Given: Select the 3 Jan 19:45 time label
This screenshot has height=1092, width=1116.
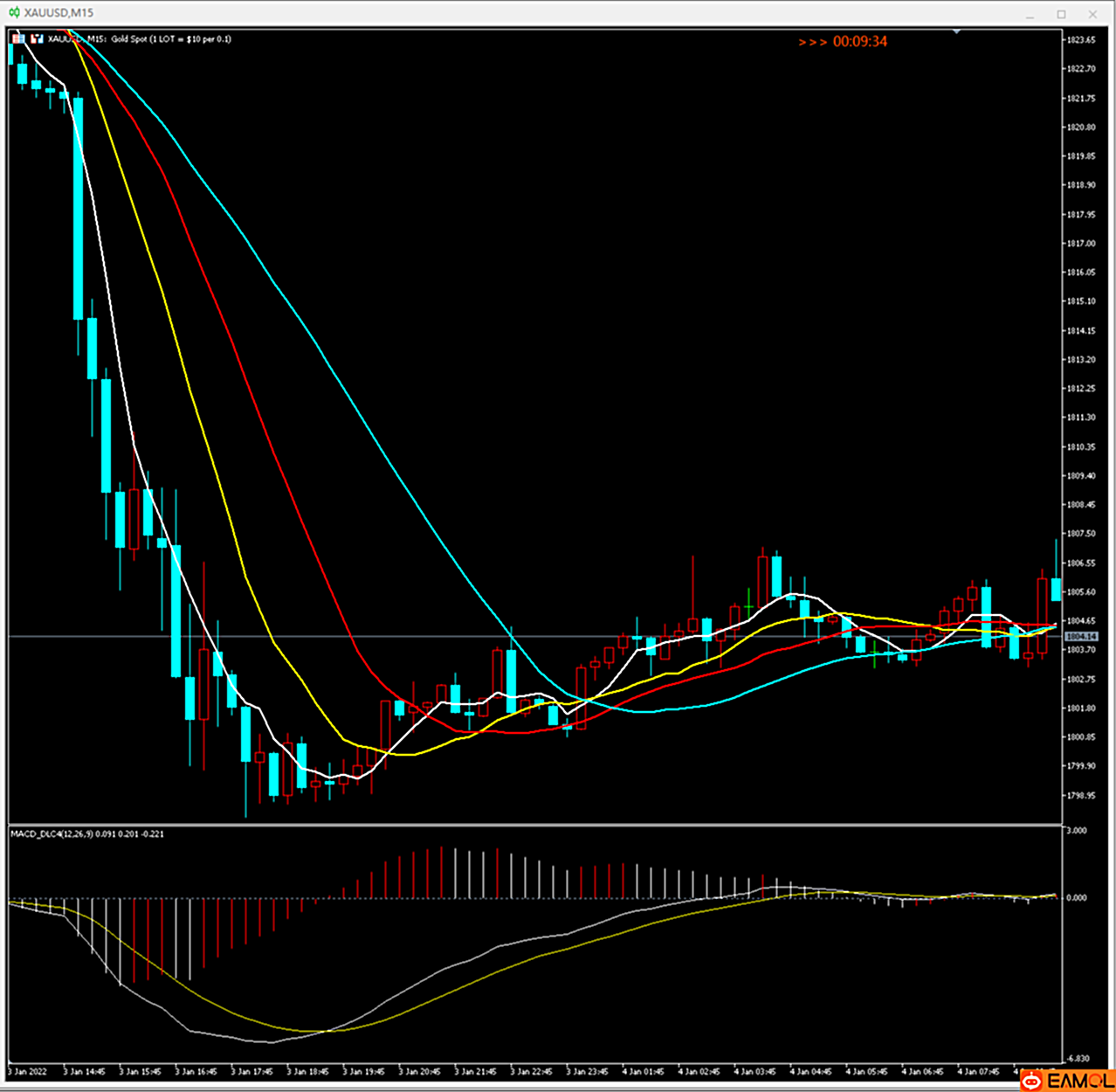Looking at the screenshot, I should [x=363, y=1071].
